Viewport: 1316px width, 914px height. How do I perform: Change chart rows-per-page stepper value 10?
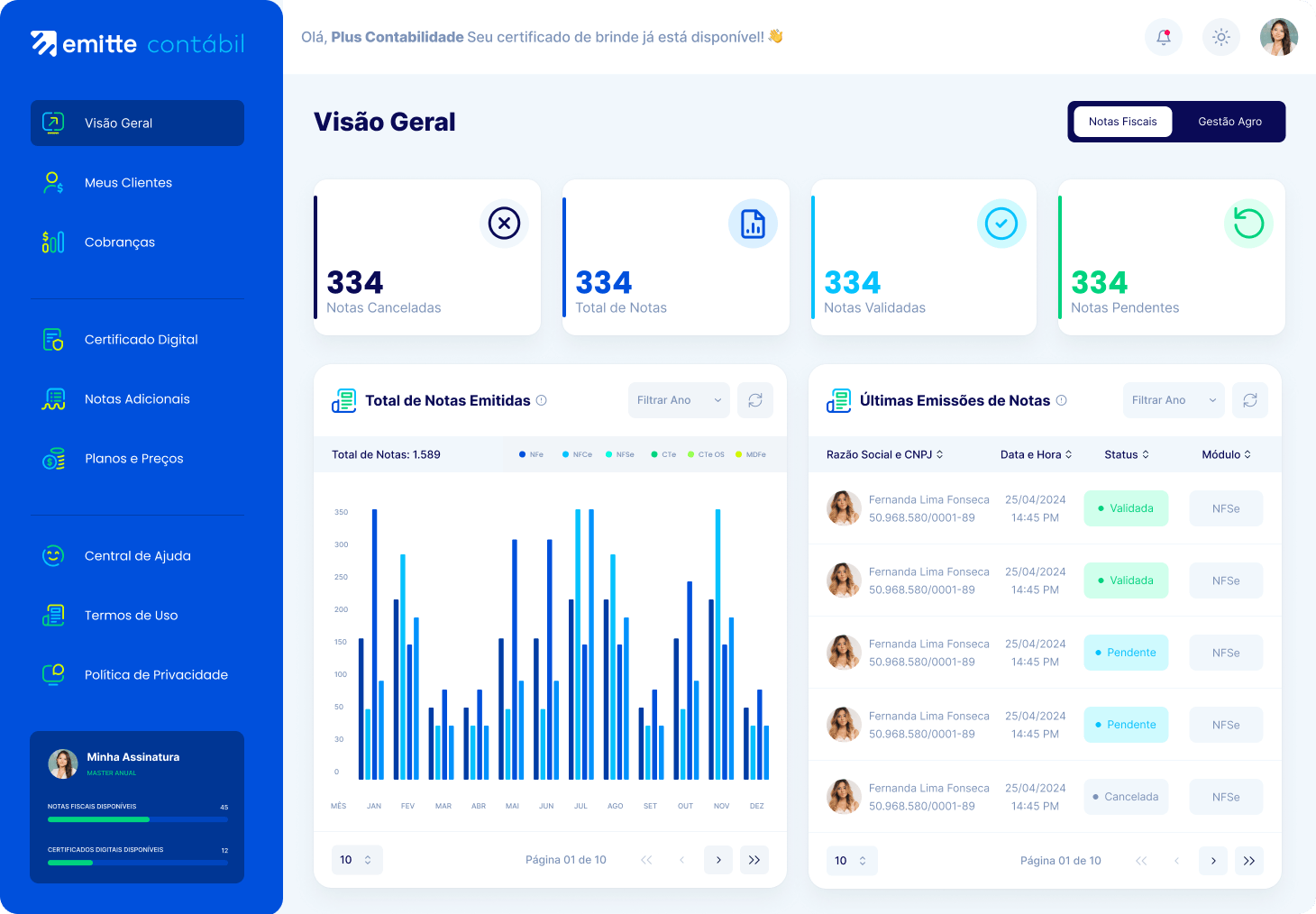coord(357,860)
